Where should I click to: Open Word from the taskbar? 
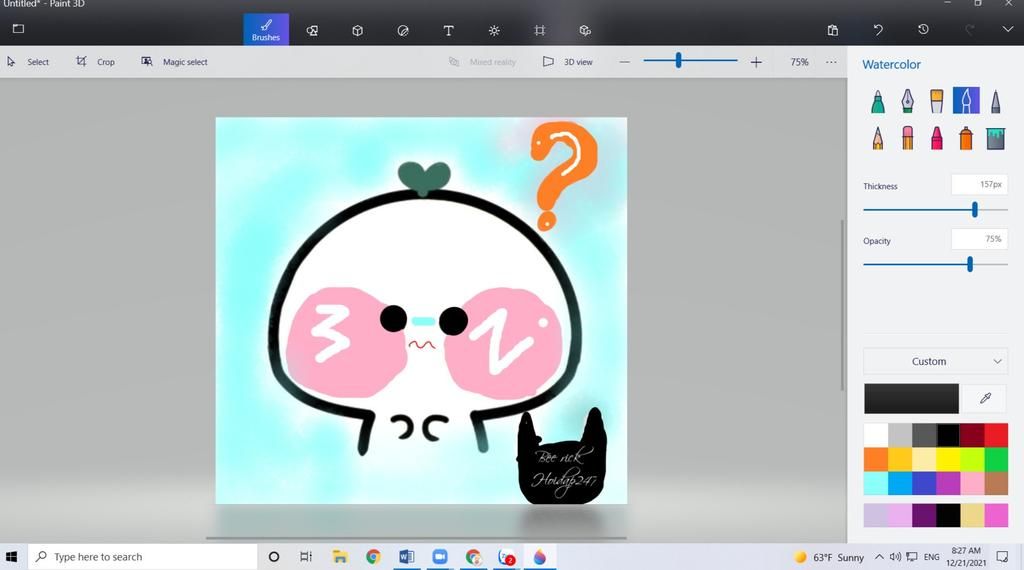[x=406, y=557]
